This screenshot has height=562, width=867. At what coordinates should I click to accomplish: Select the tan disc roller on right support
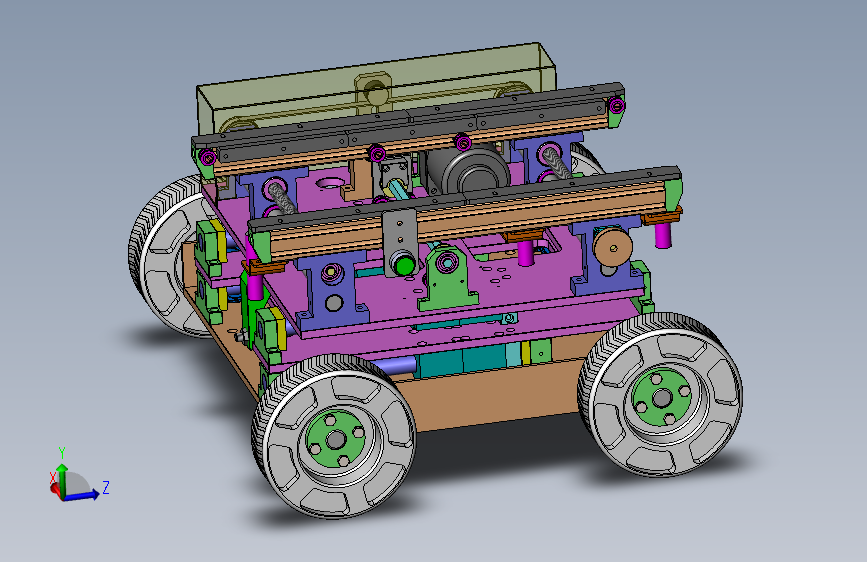613,248
